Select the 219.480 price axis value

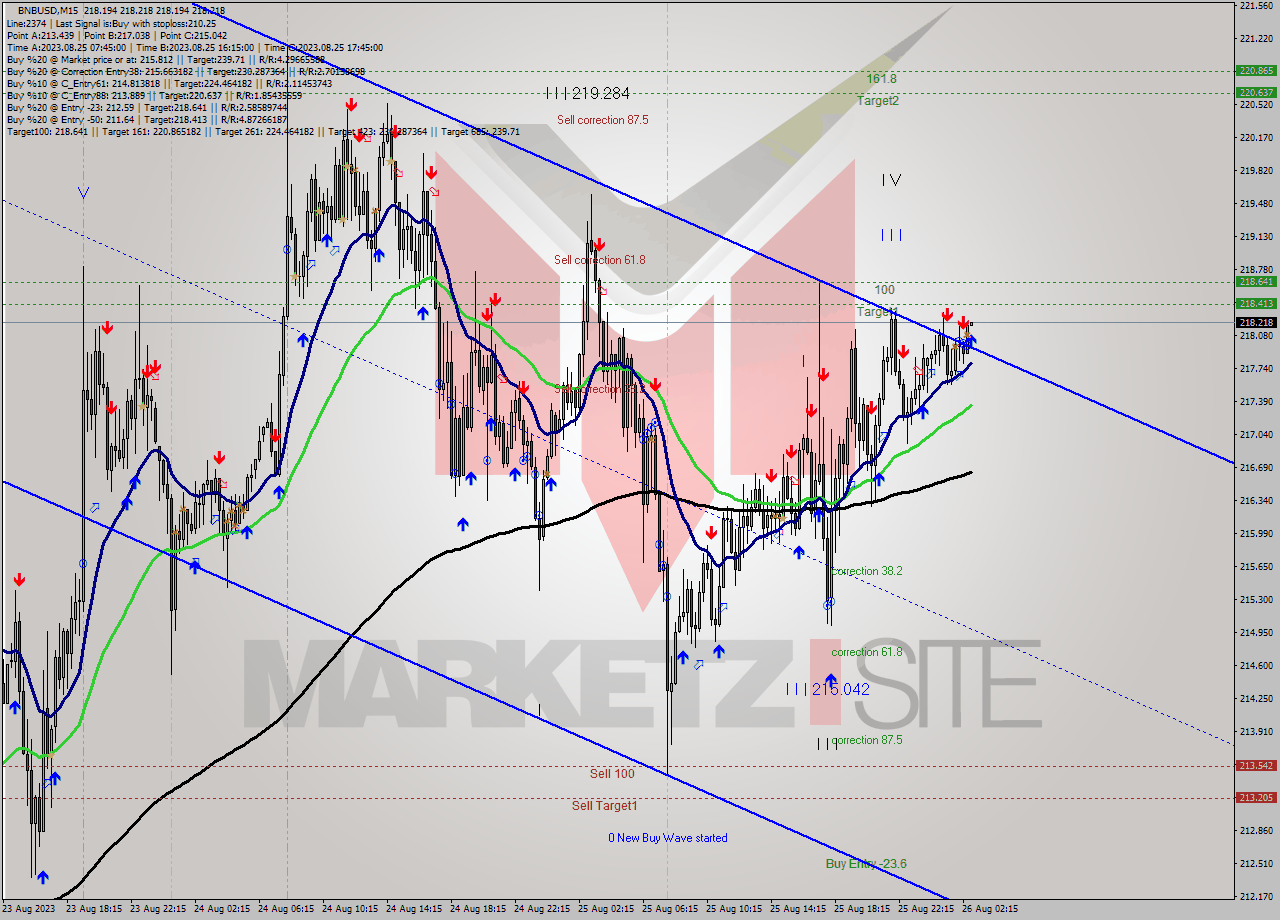[1256, 203]
